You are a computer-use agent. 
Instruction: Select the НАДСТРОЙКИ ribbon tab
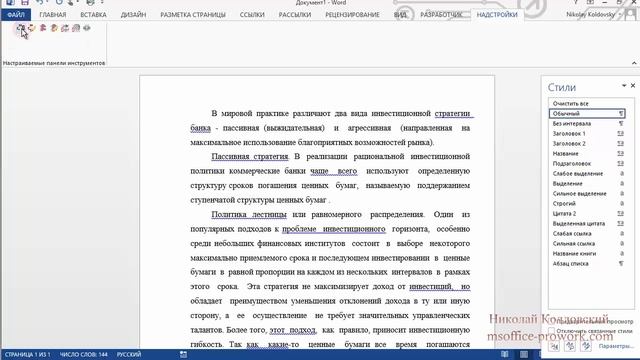click(x=497, y=15)
